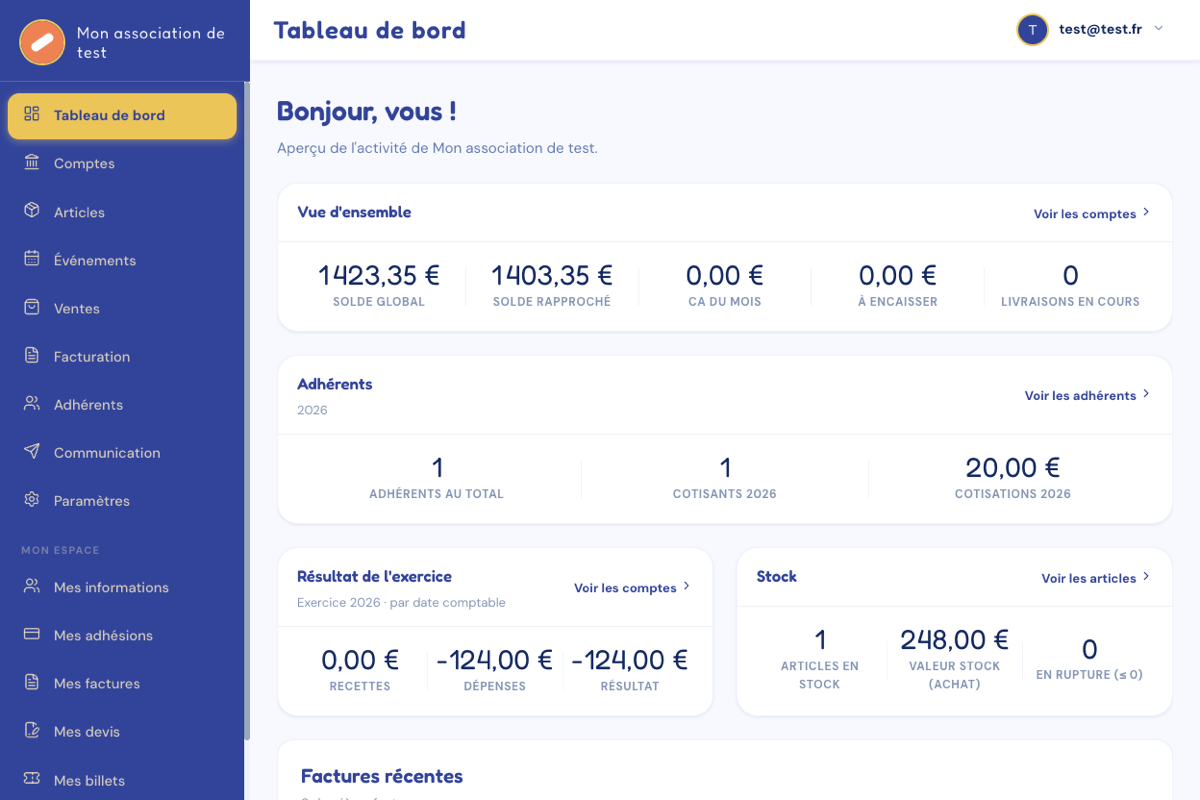
Task: Open Mes adhésions
Action: tap(122, 635)
